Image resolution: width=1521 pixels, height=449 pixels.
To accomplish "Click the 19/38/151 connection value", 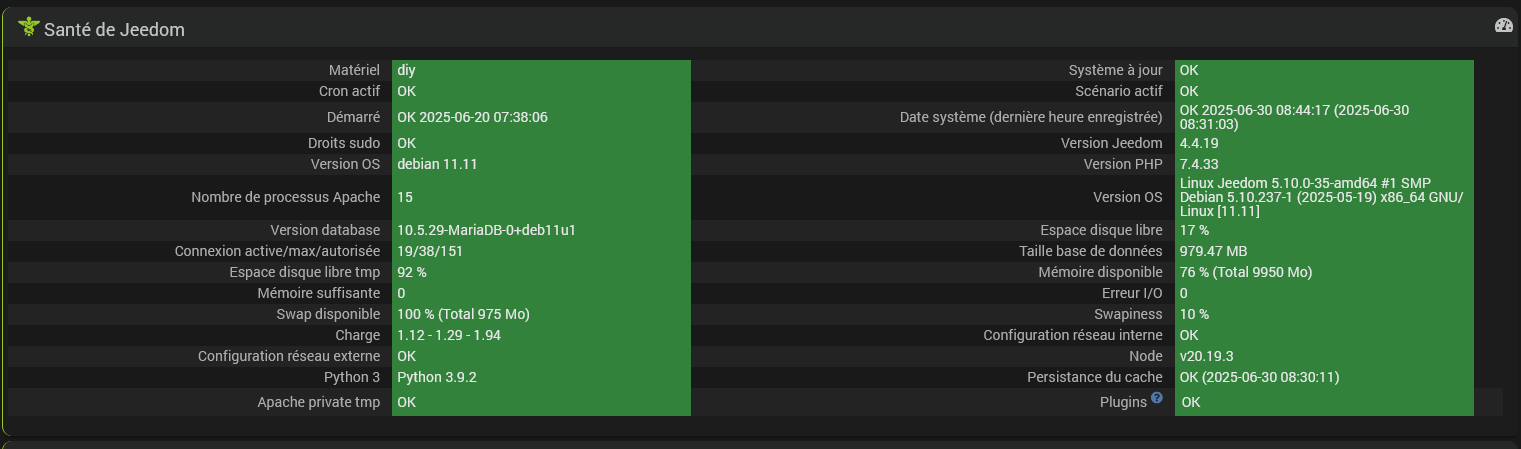I will (430, 251).
